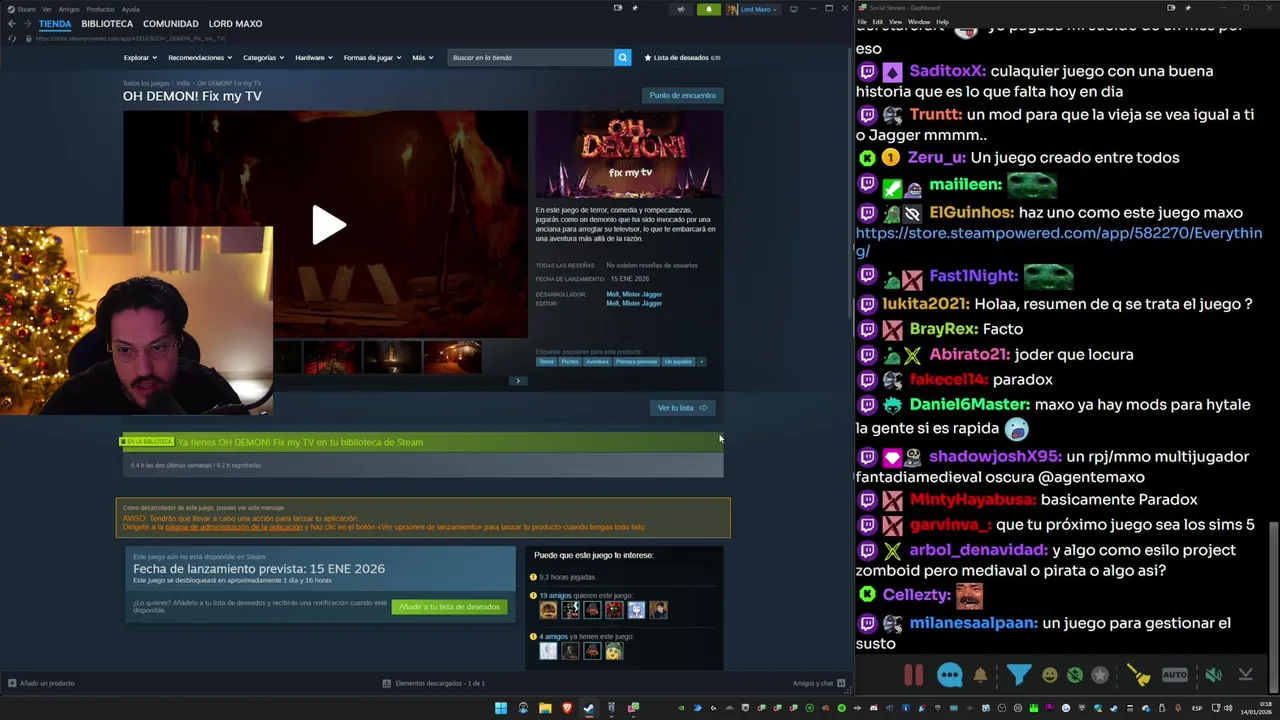The image size is (1280, 720).
Task: Expand the Explorar store menu
Action: [140, 58]
